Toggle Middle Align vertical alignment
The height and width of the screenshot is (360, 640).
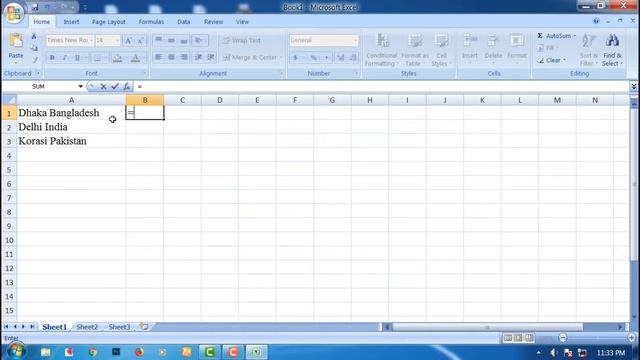coord(171,40)
